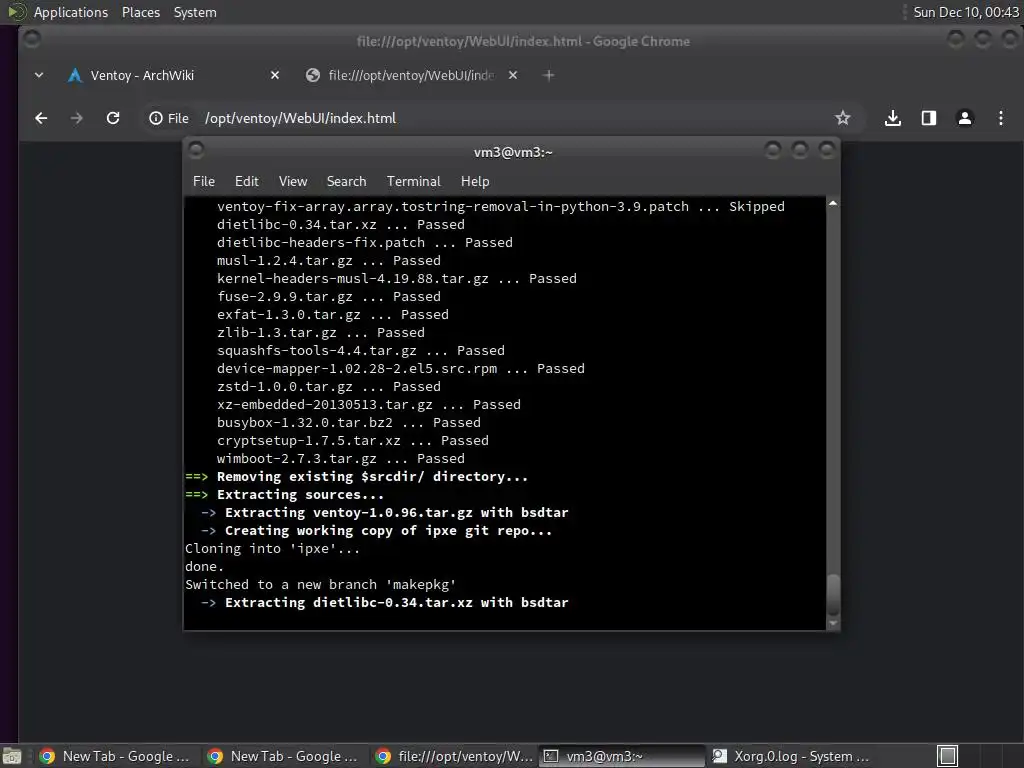Image resolution: width=1024 pixels, height=768 pixels.
Task: Open the Places menu in top panel
Action: pos(141,12)
